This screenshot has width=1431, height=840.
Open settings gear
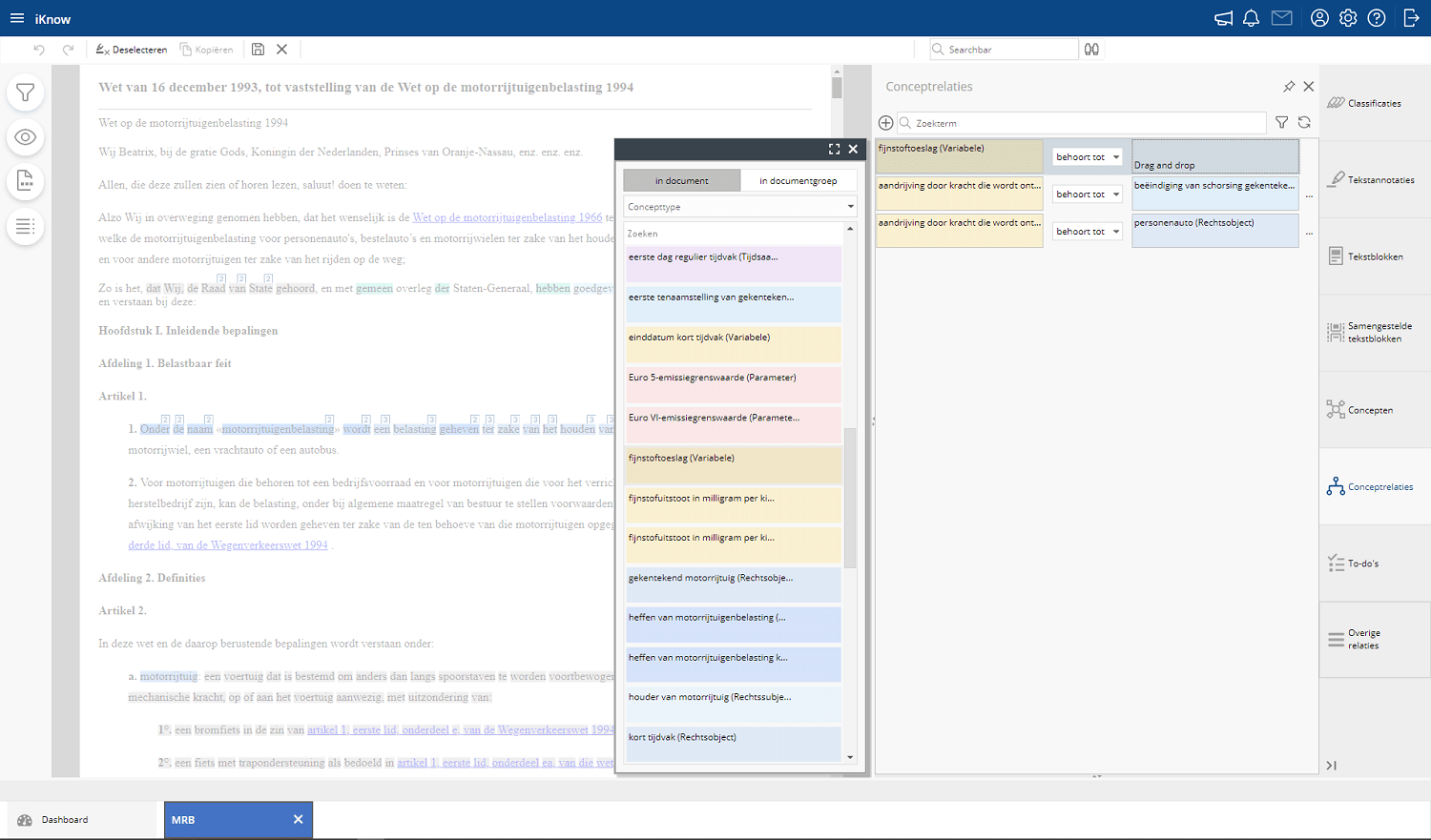1348,18
